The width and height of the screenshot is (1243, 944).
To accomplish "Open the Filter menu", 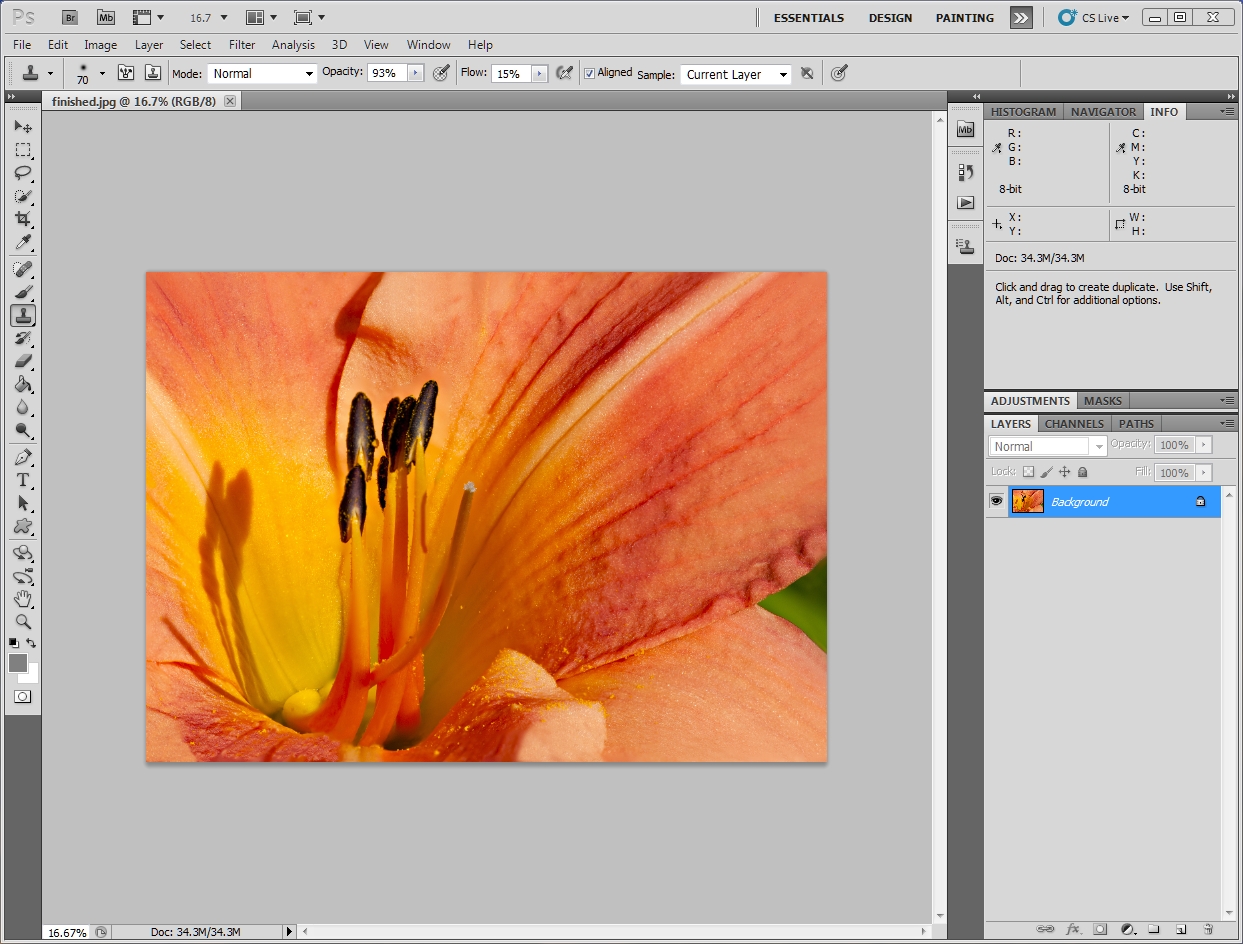I will [241, 45].
